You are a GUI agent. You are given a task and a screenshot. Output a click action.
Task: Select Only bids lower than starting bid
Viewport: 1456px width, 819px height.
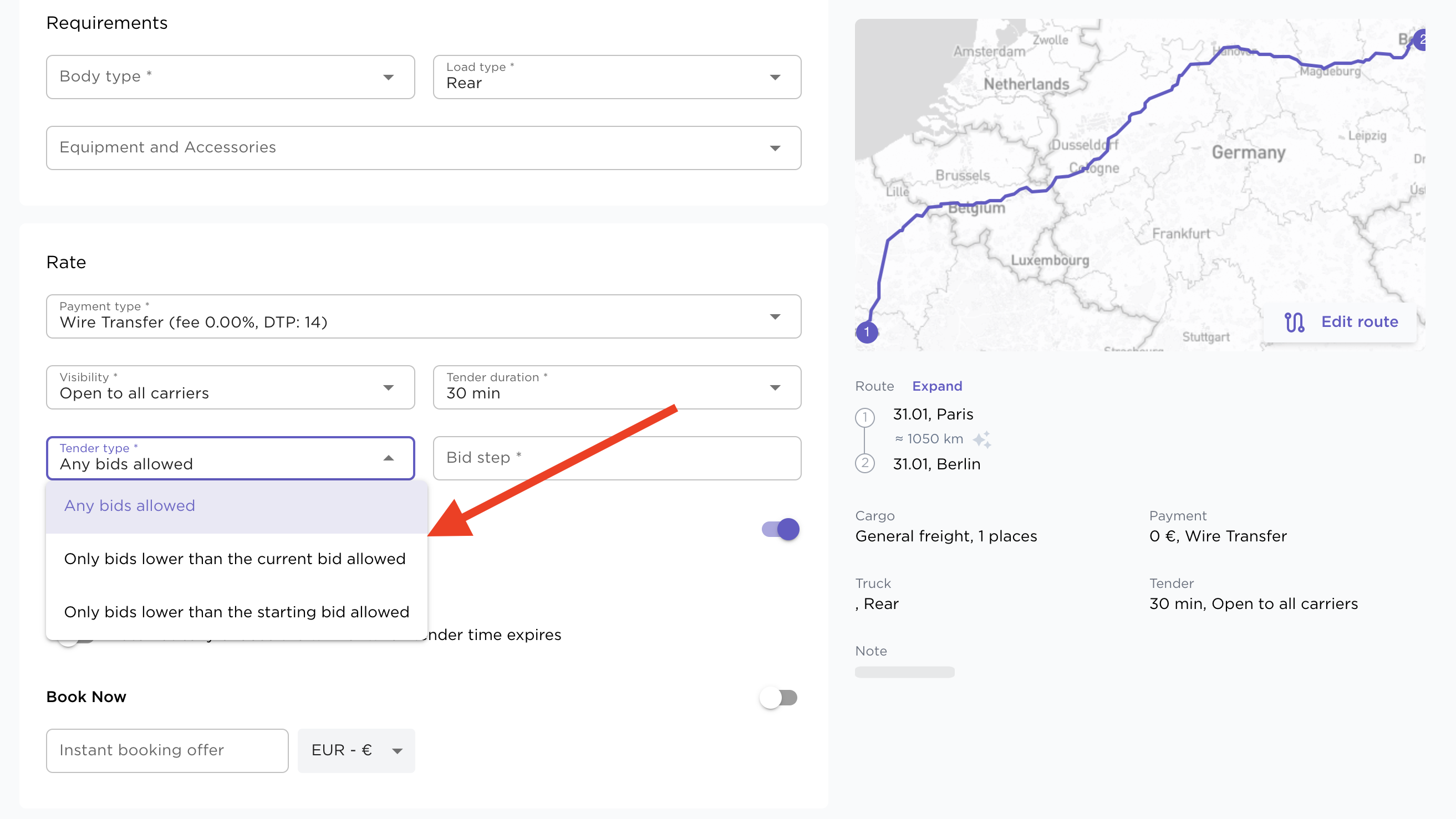point(236,612)
